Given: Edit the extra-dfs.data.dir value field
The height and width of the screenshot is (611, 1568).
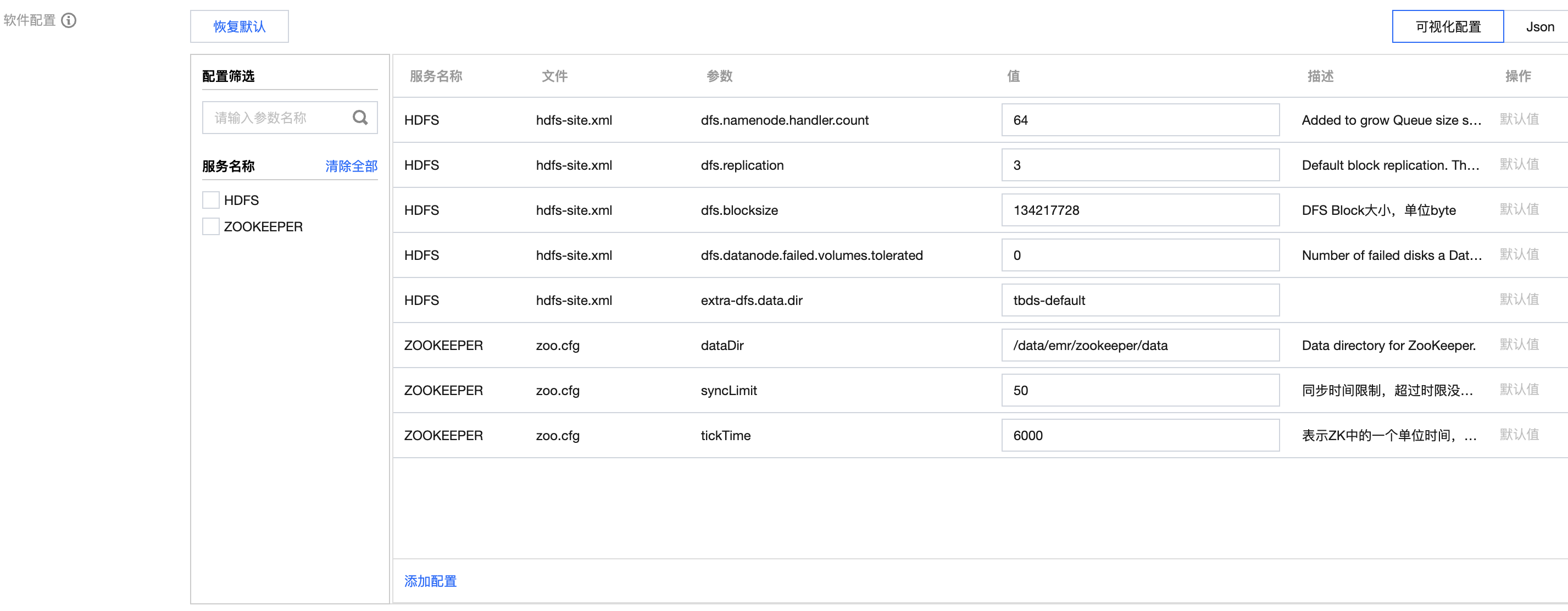Looking at the screenshot, I should point(1139,300).
